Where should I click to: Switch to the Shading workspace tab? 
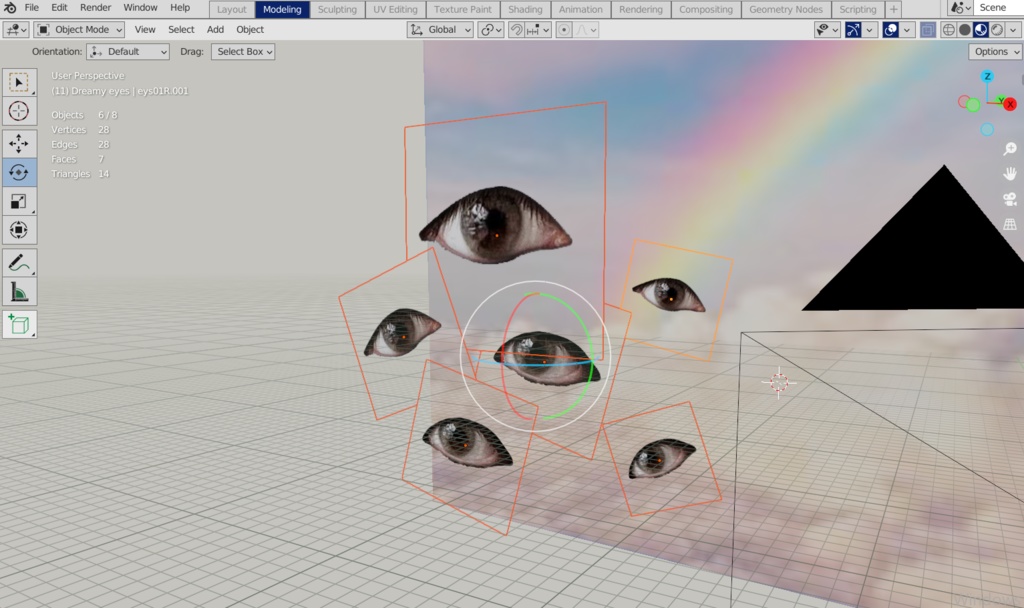pyautogui.click(x=525, y=9)
